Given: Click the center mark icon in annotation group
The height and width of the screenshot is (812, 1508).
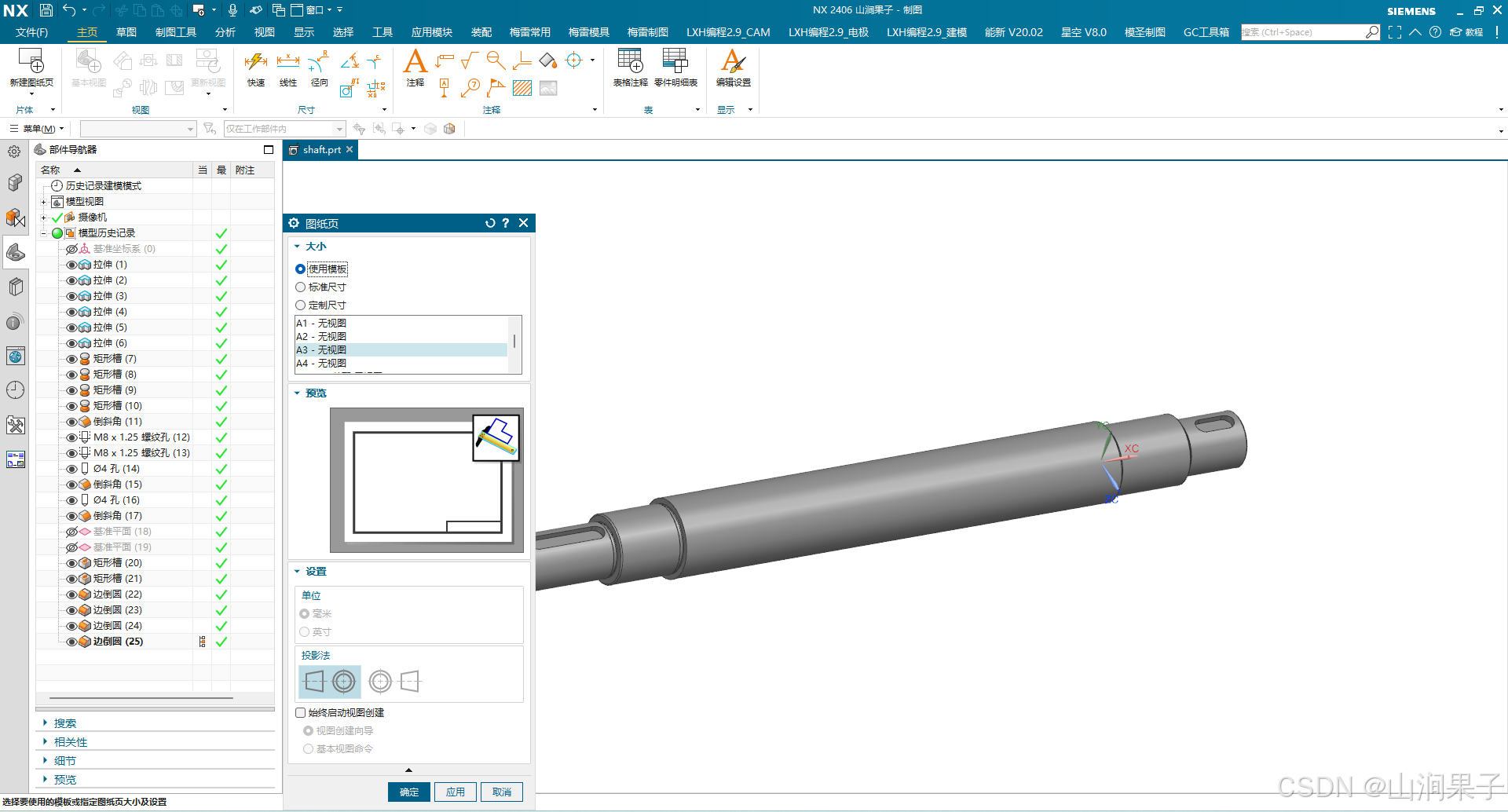Looking at the screenshot, I should coord(574,60).
